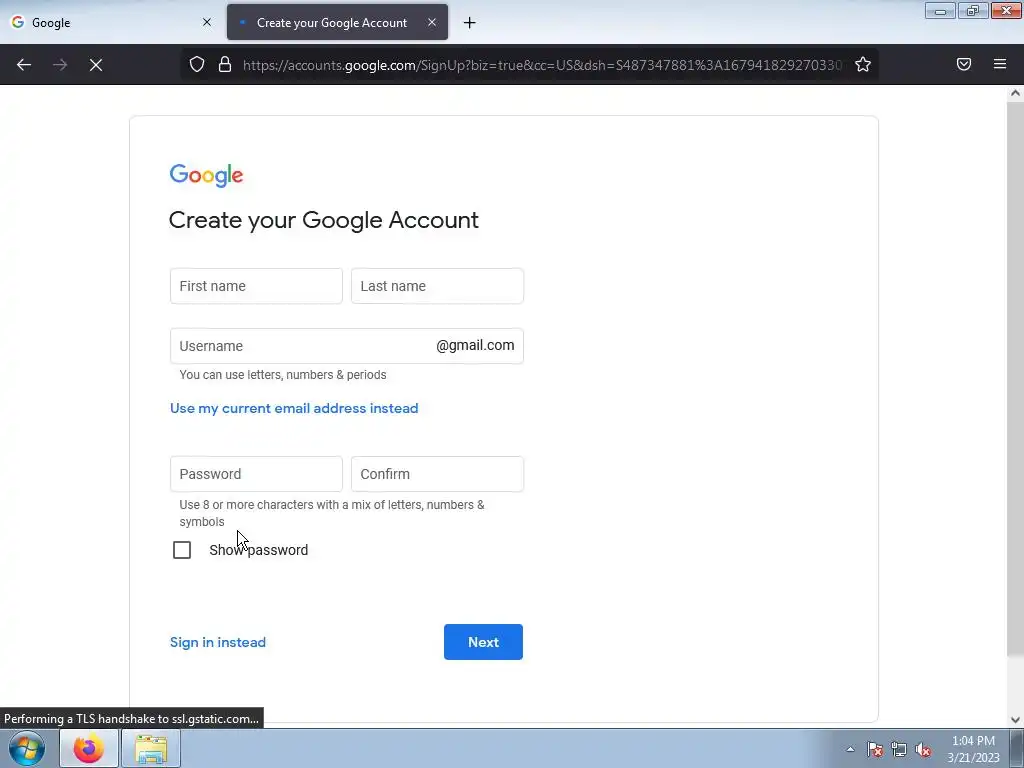Click into the Password field

256,474
